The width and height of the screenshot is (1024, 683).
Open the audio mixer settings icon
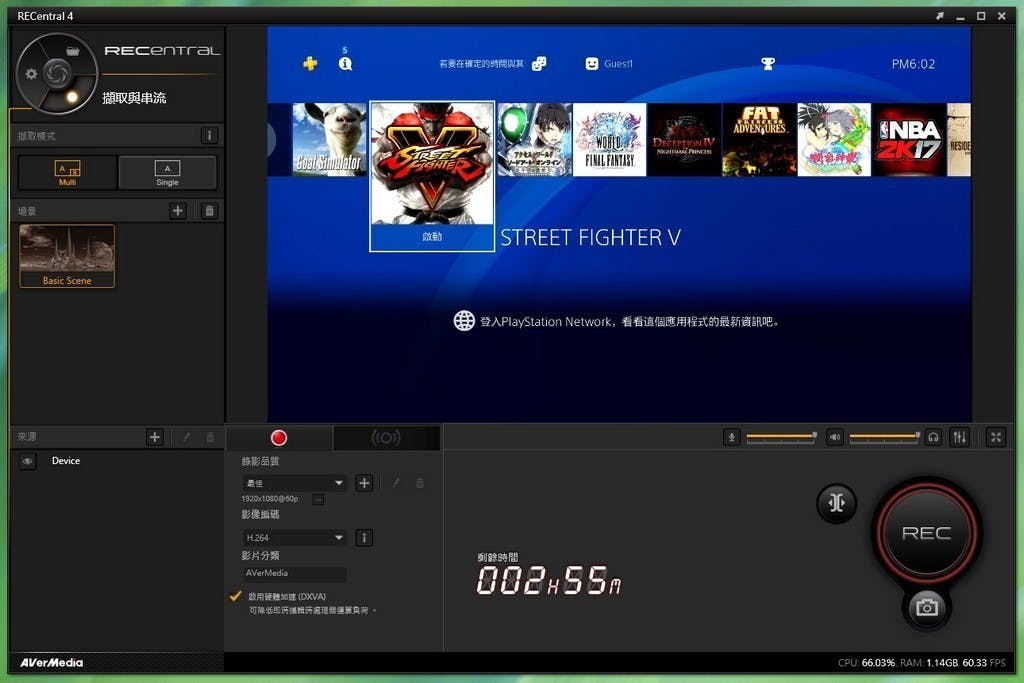(x=960, y=437)
